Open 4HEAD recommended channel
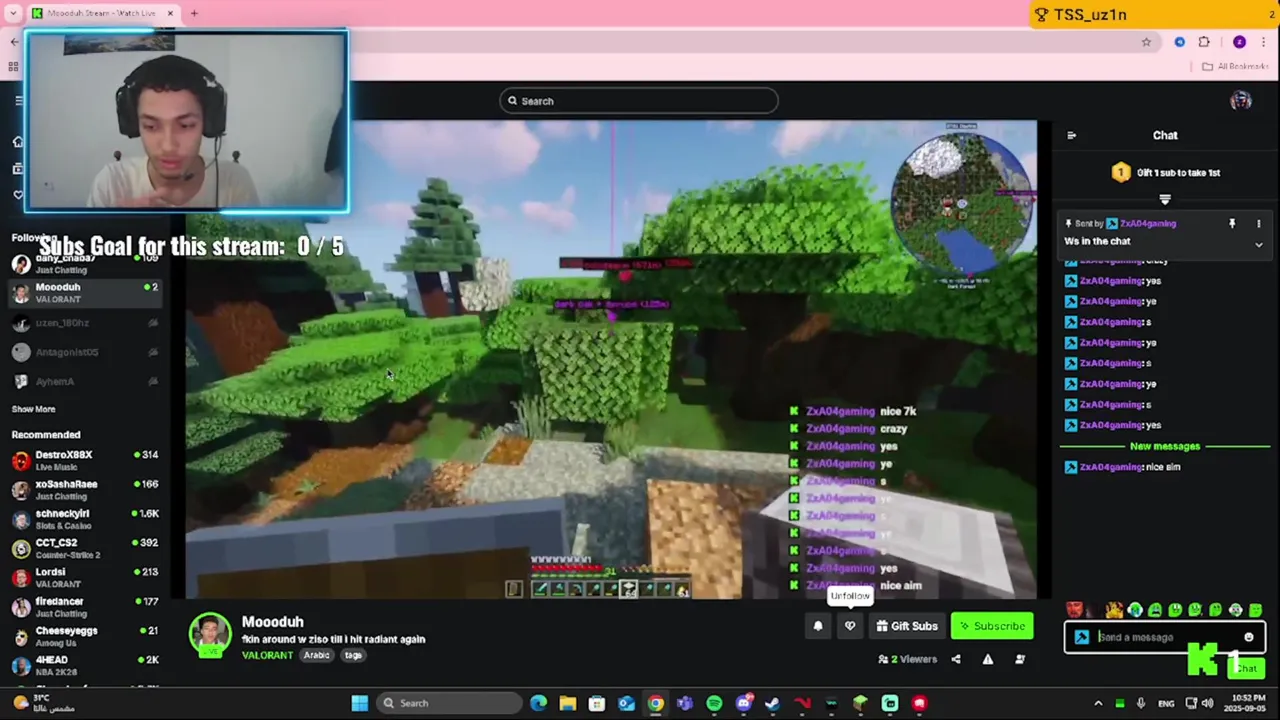 pyautogui.click(x=85, y=666)
